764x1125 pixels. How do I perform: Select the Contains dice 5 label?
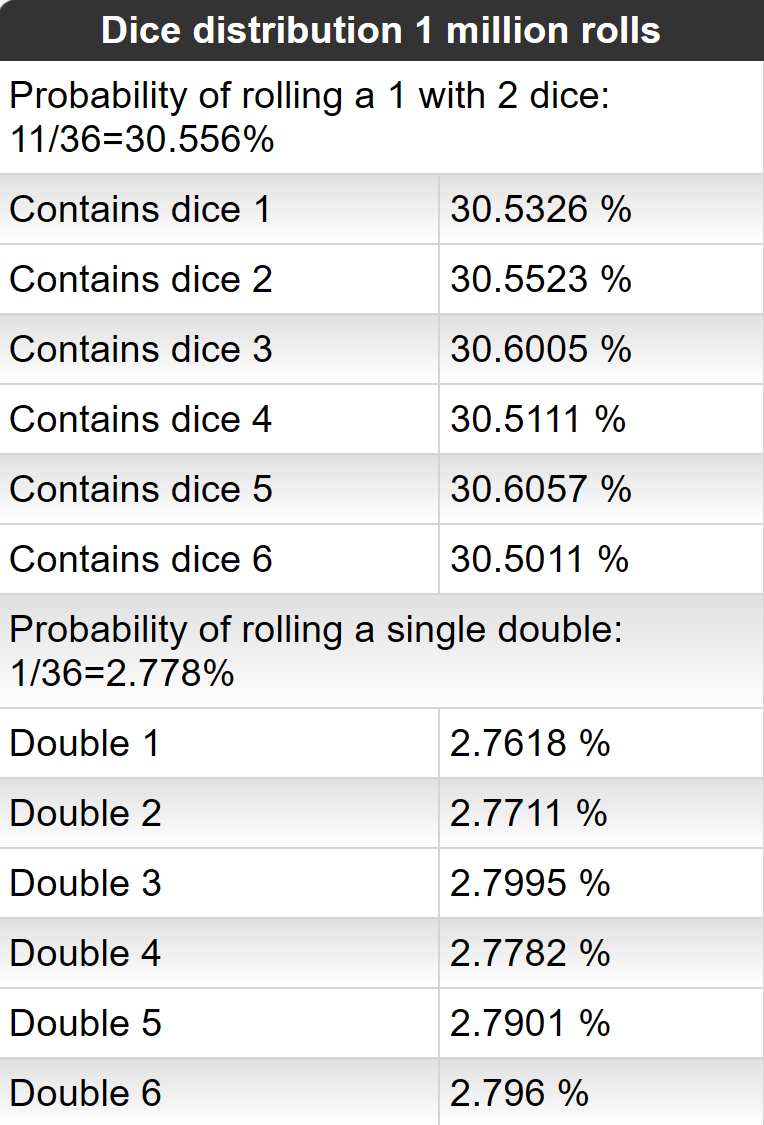(x=141, y=489)
